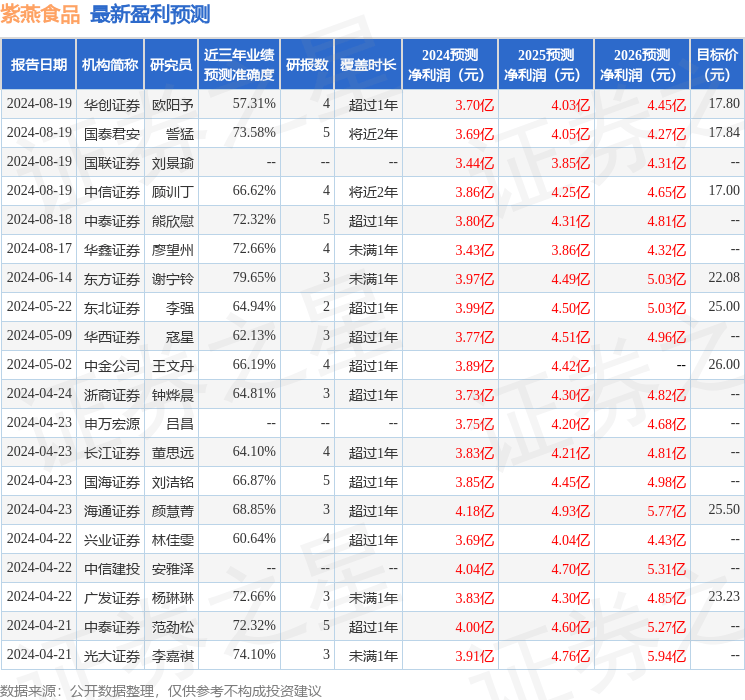The height and width of the screenshot is (700, 745).
Task: Click the accuracy value 79.65%
Action: 254,278
